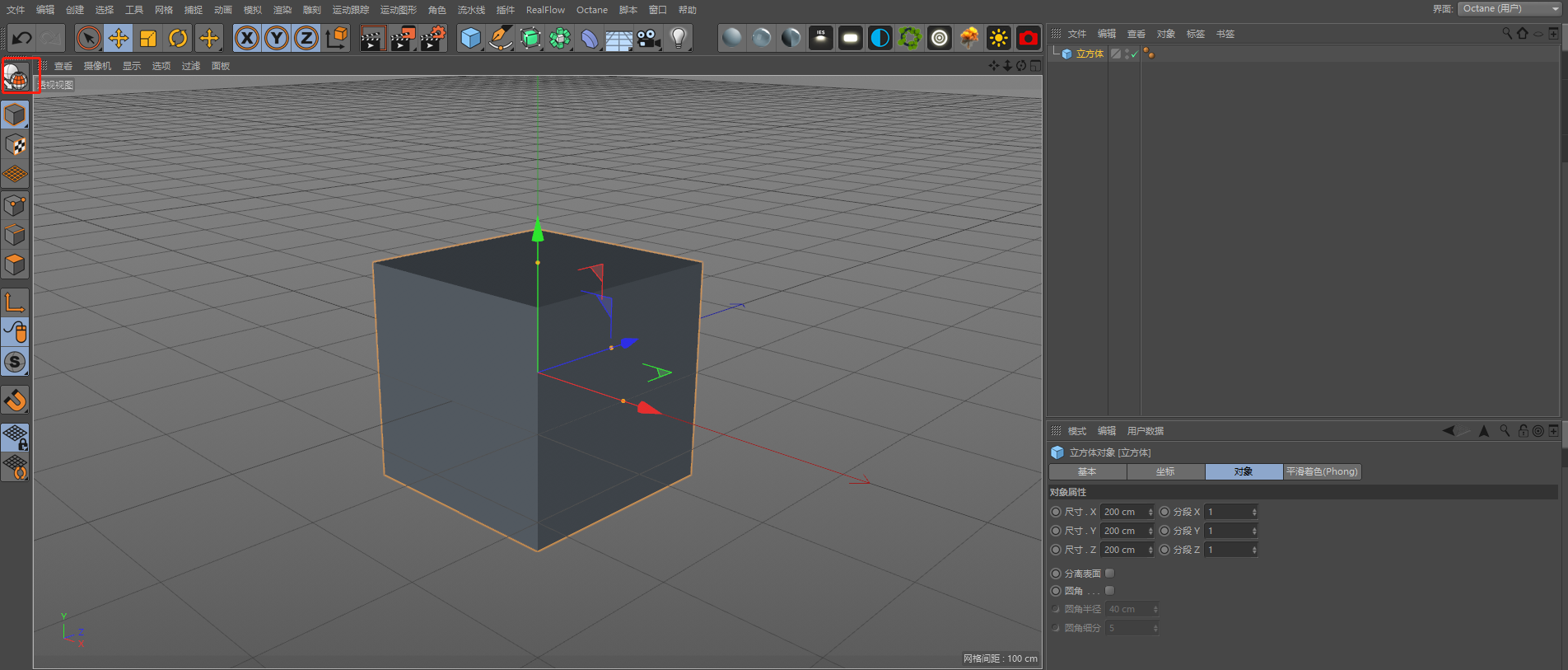The height and width of the screenshot is (670, 1568).
Task: Open the deformer tool icon
Action: [590, 38]
